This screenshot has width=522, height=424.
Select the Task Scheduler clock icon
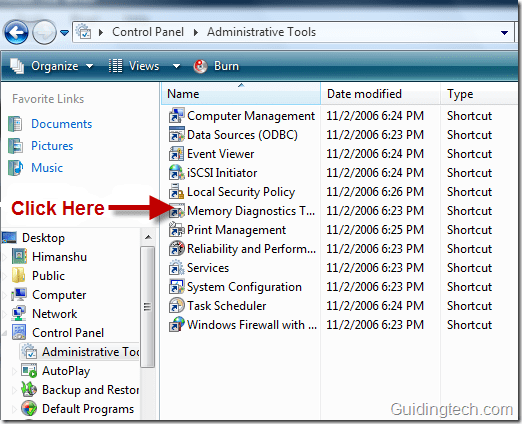click(x=176, y=306)
